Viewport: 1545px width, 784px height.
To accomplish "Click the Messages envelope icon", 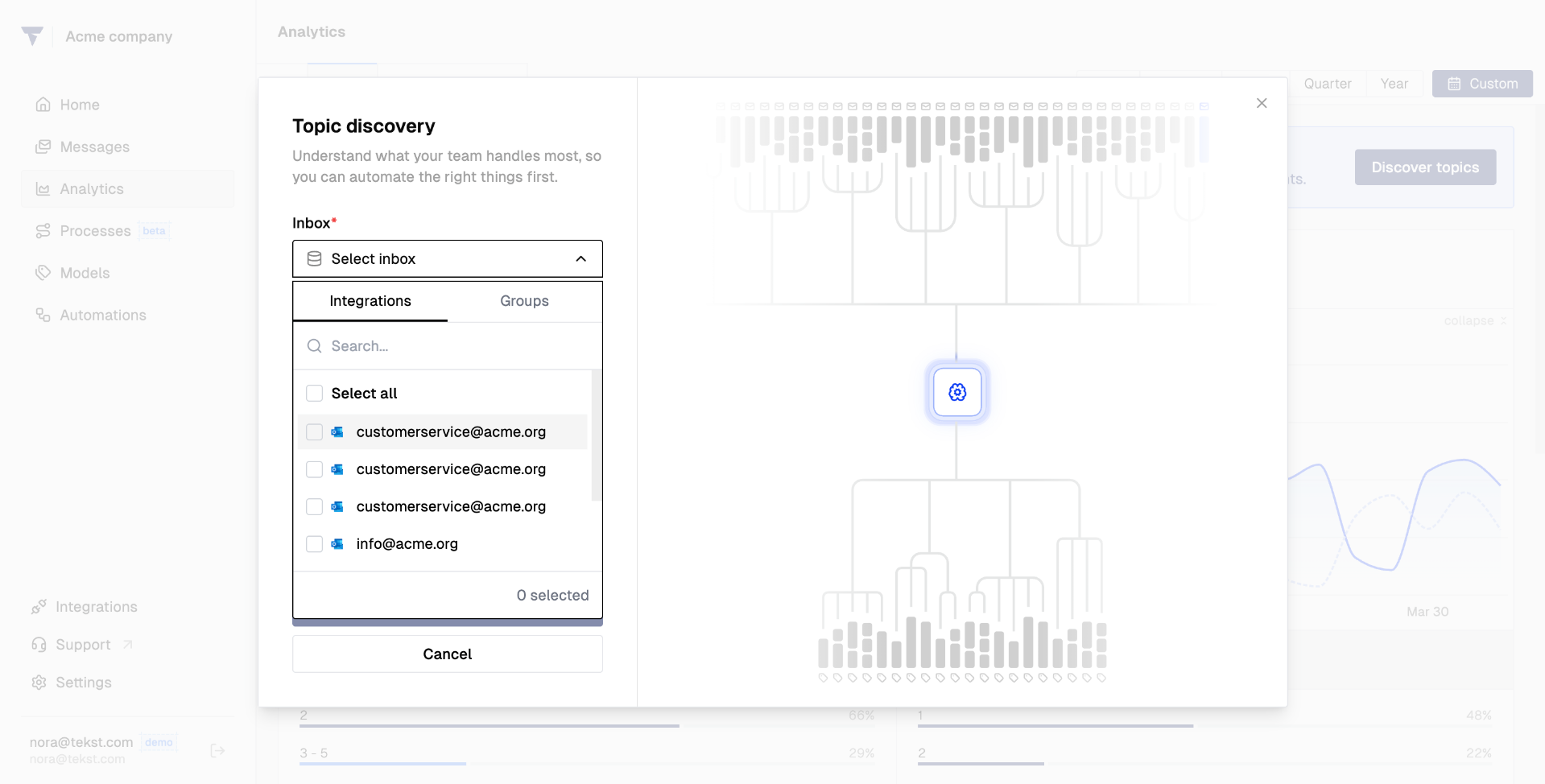I will (x=43, y=146).
